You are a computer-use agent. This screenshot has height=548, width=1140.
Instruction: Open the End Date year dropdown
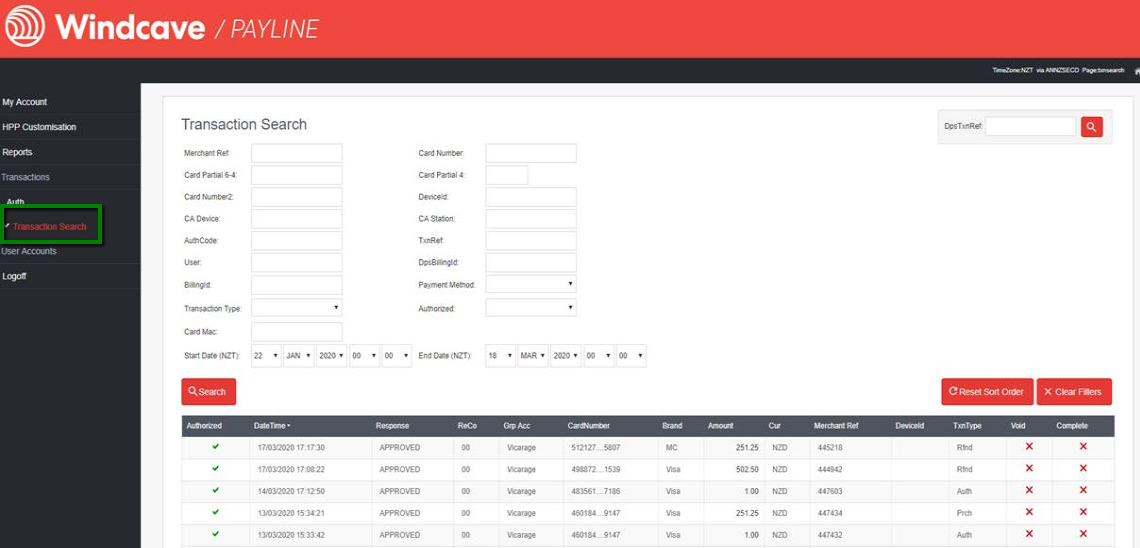coord(566,355)
